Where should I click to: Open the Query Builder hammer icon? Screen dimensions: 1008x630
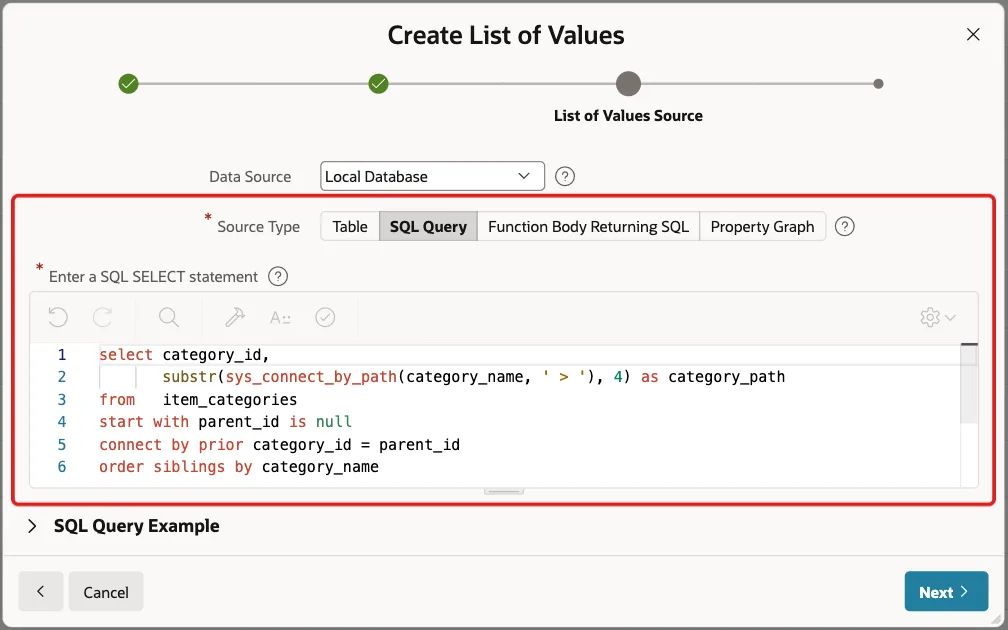(x=235, y=317)
